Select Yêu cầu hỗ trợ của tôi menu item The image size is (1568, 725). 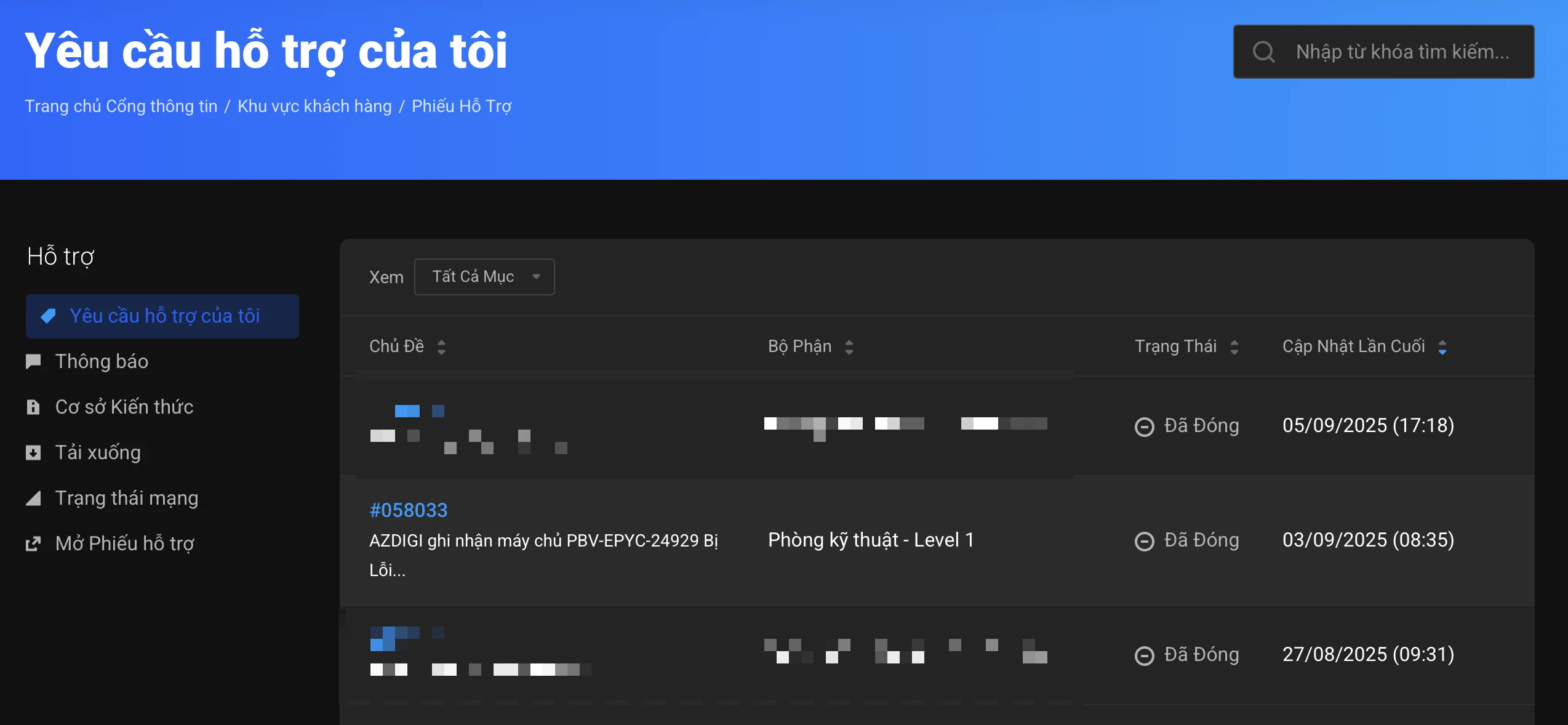tap(162, 316)
